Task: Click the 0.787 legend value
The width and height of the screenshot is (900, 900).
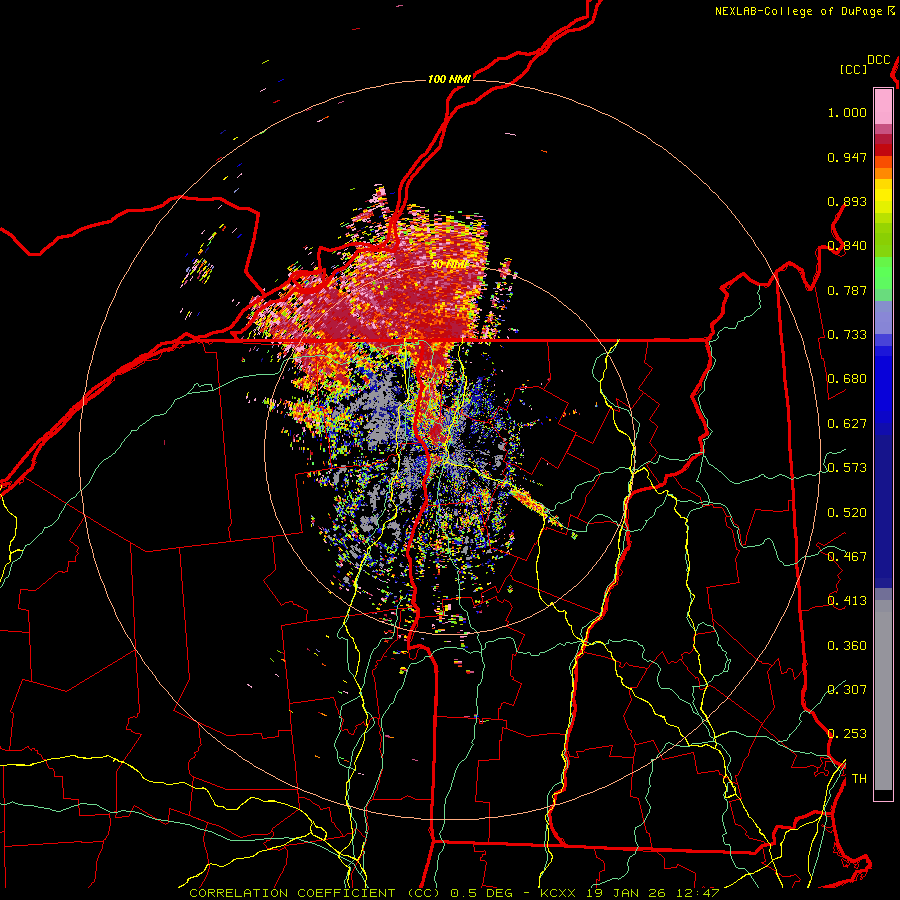Action: [847, 290]
